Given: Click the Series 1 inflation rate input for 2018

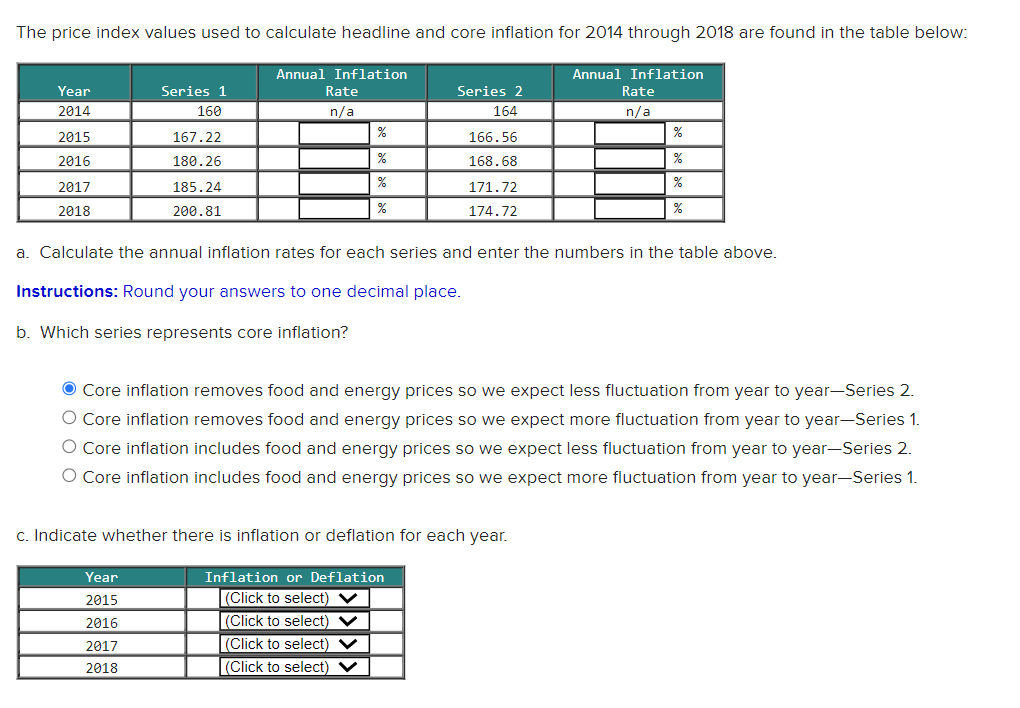Looking at the screenshot, I should coord(334,208).
